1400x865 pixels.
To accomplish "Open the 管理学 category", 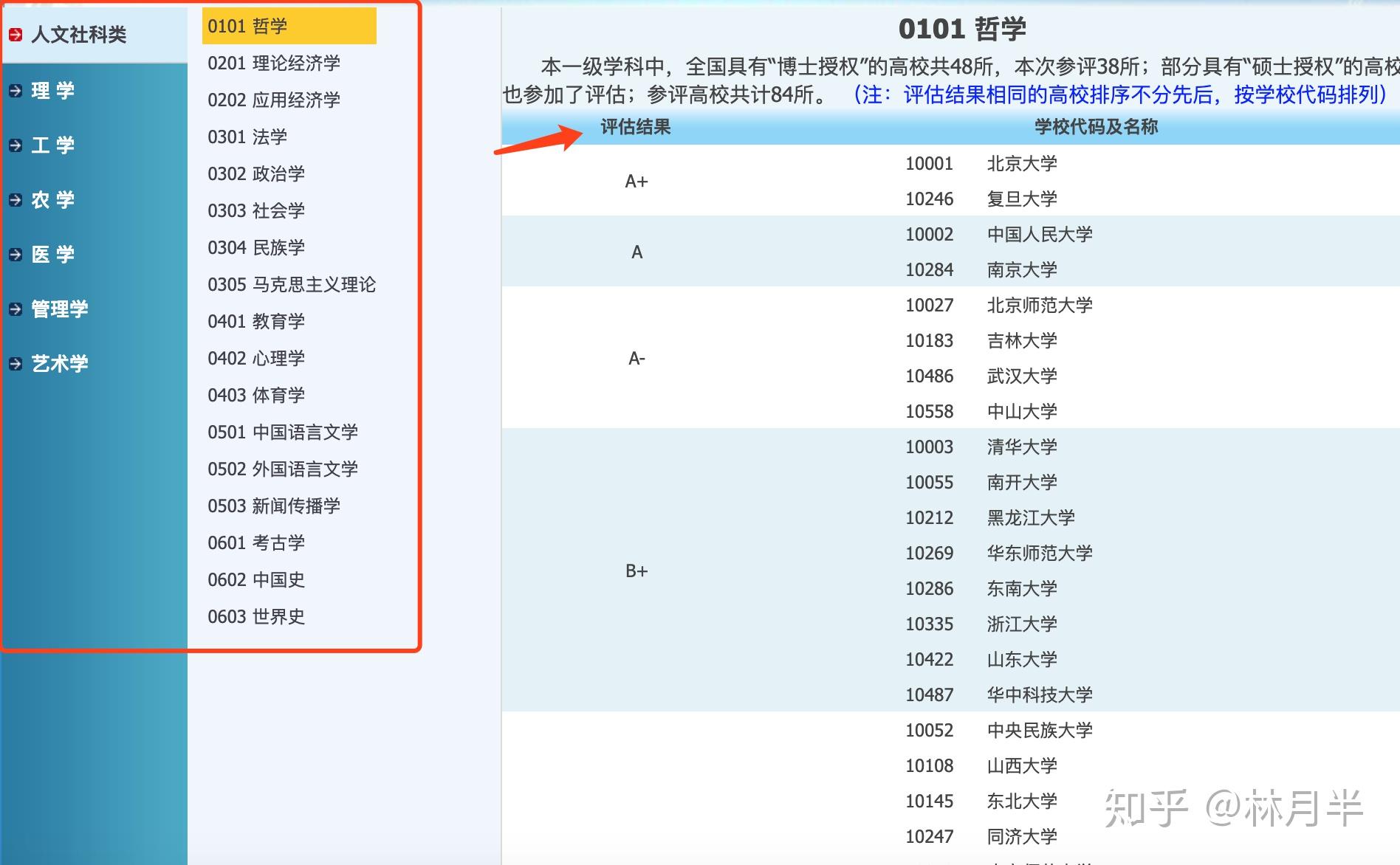I will (59, 309).
